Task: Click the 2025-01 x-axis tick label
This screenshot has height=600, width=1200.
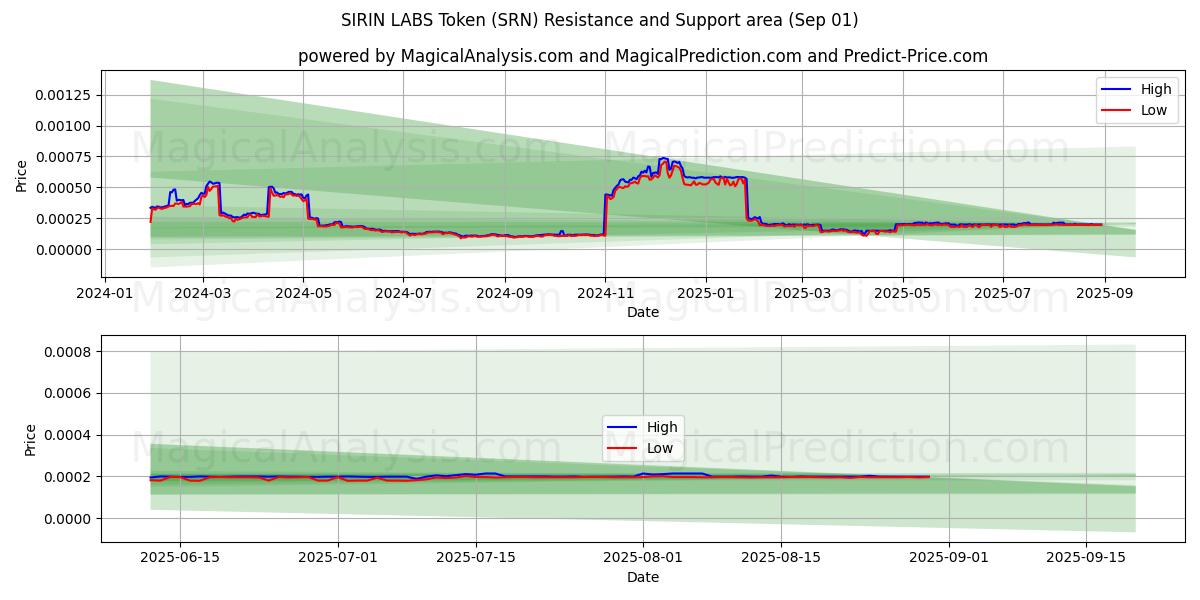Action: tap(706, 292)
